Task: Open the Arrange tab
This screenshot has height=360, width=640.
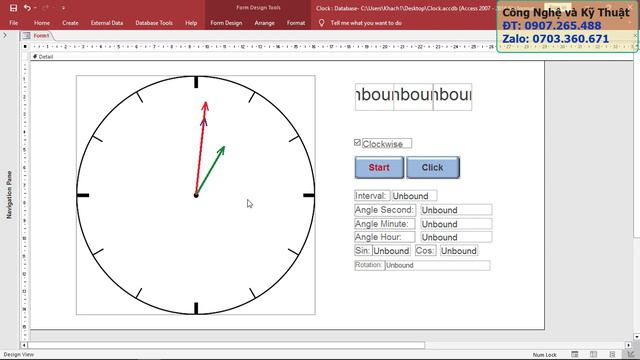Action: (x=264, y=23)
